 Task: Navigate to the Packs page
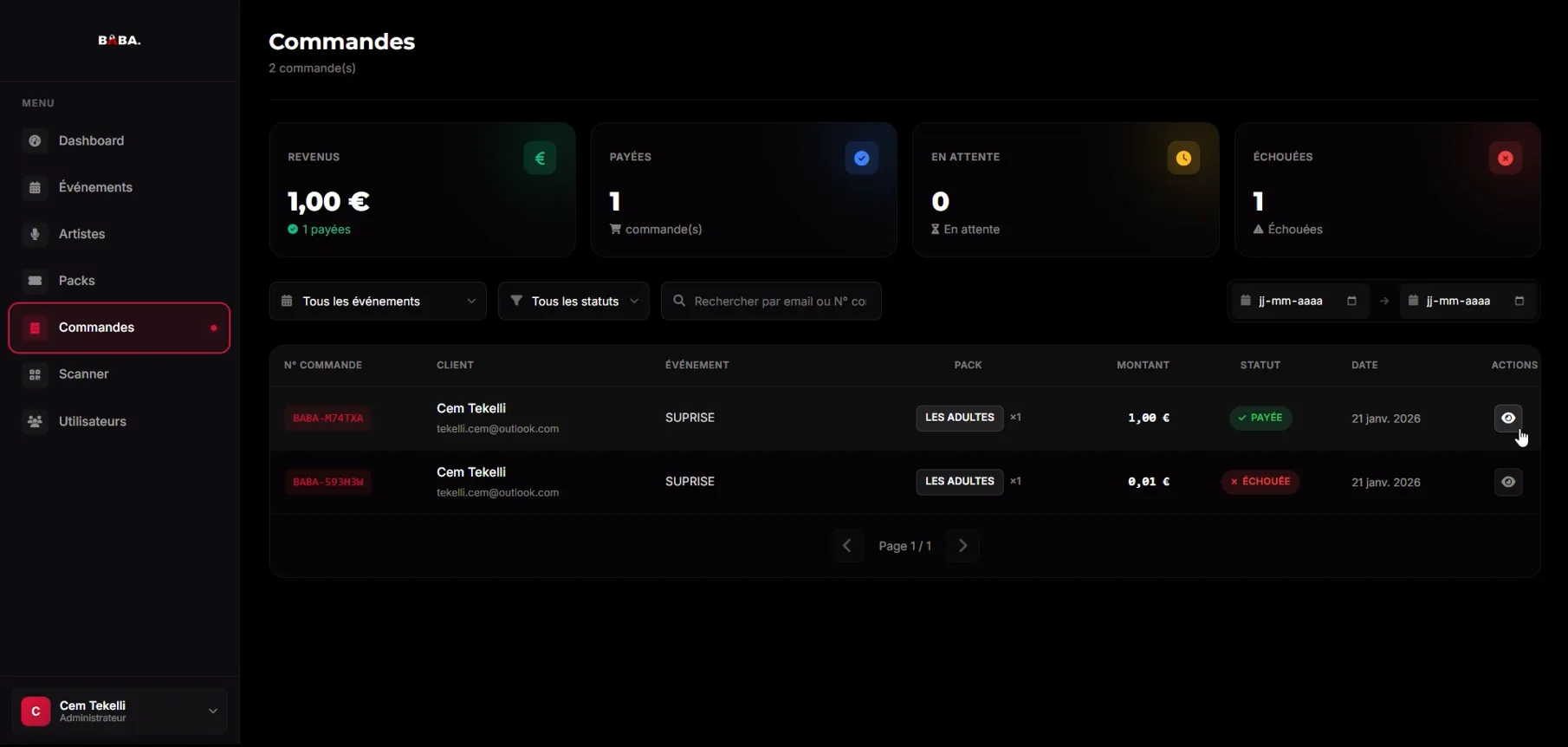pos(120,281)
